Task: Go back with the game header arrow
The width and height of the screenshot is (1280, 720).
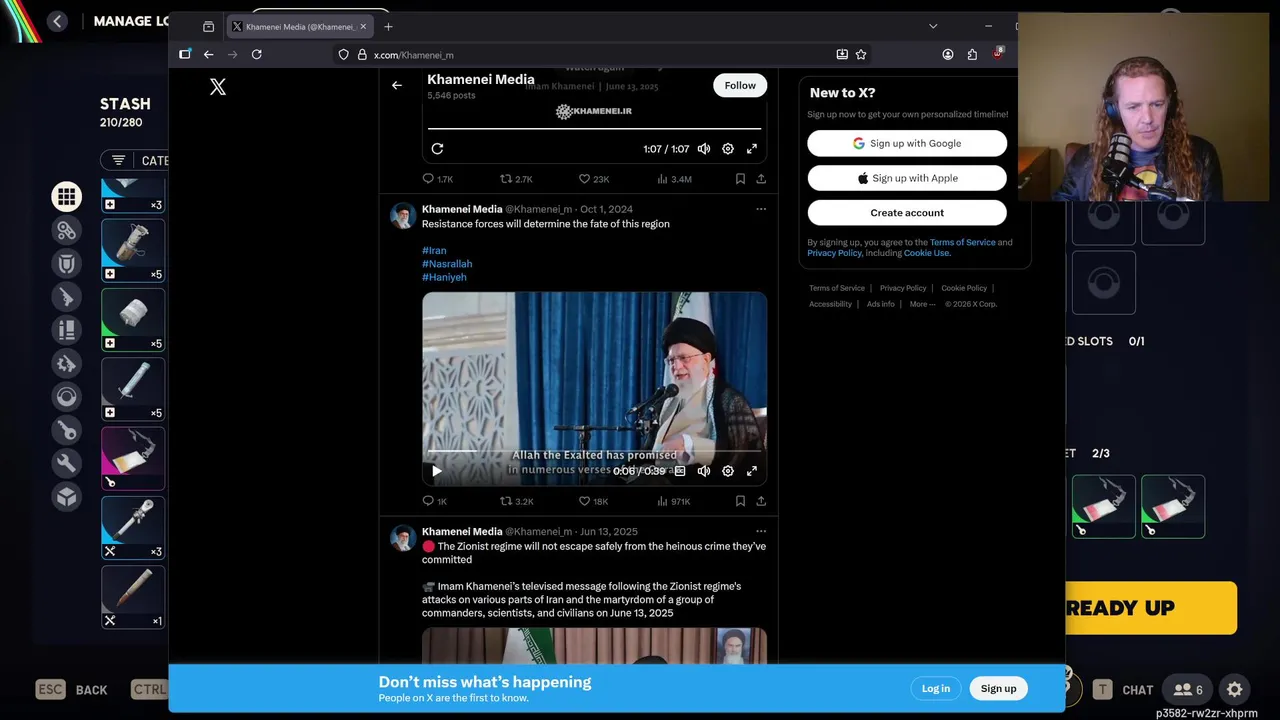Action: pyautogui.click(x=57, y=21)
